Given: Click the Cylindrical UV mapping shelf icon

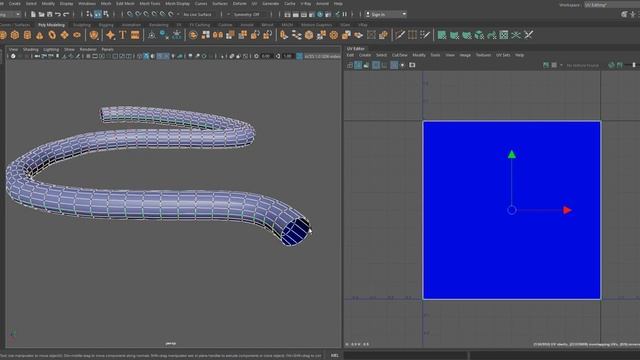Looking at the screenshot, I should coord(454,35).
